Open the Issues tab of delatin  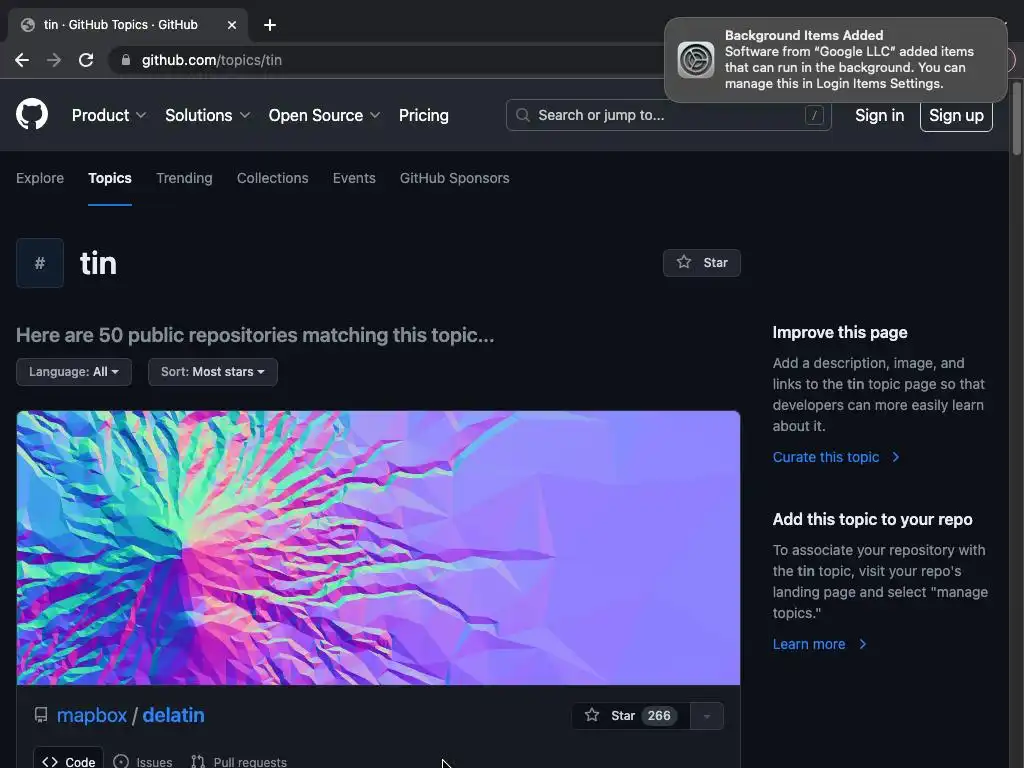click(x=142, y=761)
